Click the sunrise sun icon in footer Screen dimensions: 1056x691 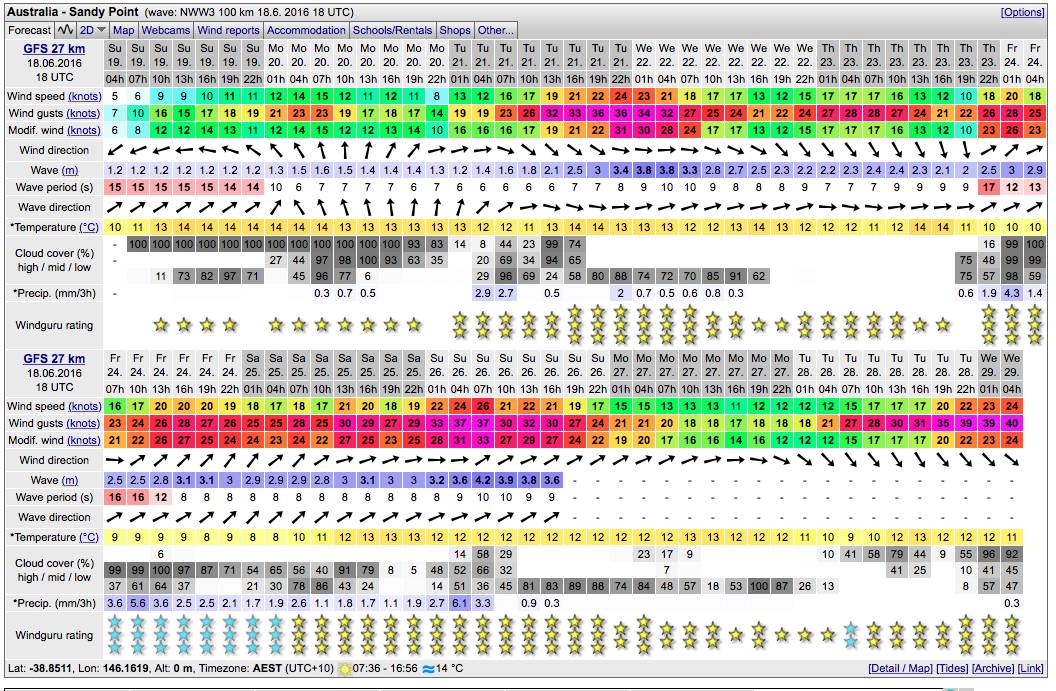tap(347, 668)
